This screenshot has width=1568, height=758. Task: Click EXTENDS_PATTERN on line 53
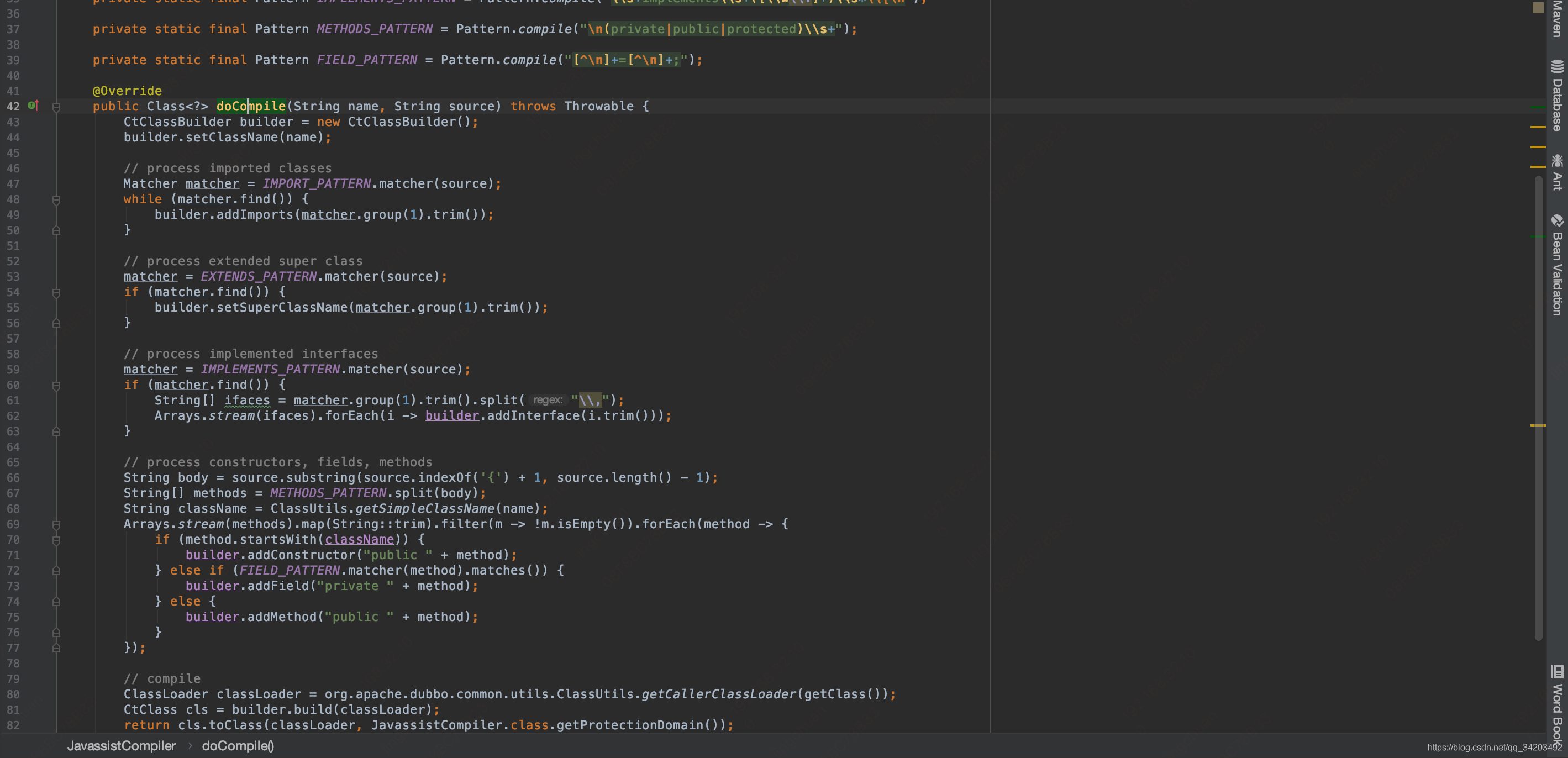point(259,276)
